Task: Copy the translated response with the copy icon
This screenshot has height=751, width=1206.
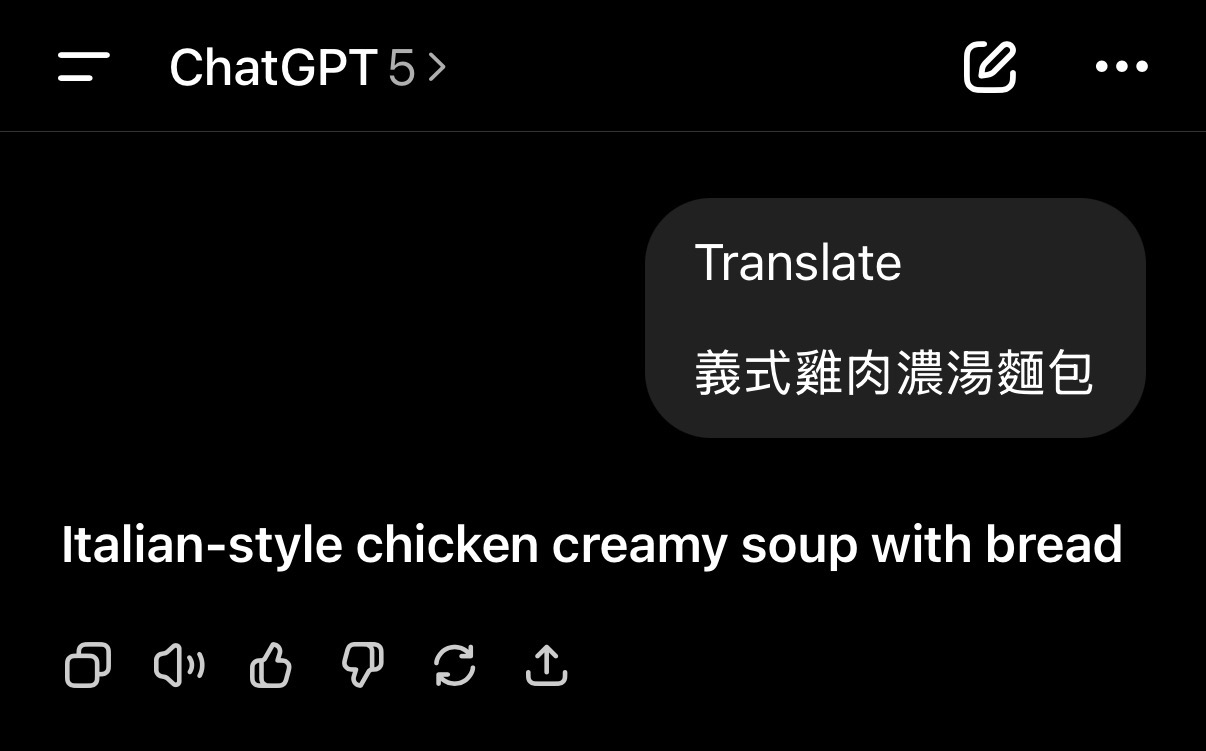Action: click(88, 665)
